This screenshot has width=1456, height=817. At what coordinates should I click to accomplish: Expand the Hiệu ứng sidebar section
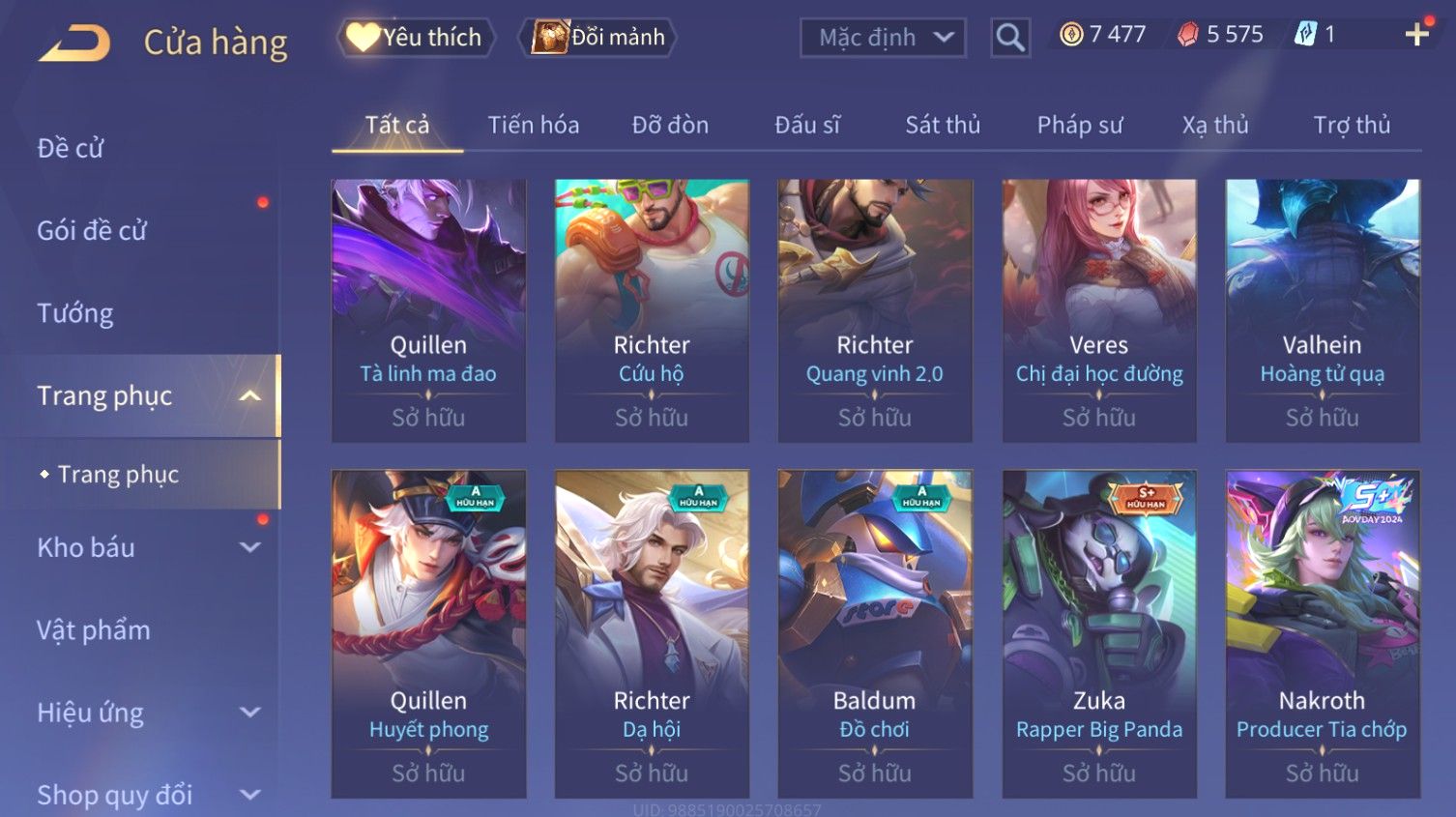click(x=249, y=714)
